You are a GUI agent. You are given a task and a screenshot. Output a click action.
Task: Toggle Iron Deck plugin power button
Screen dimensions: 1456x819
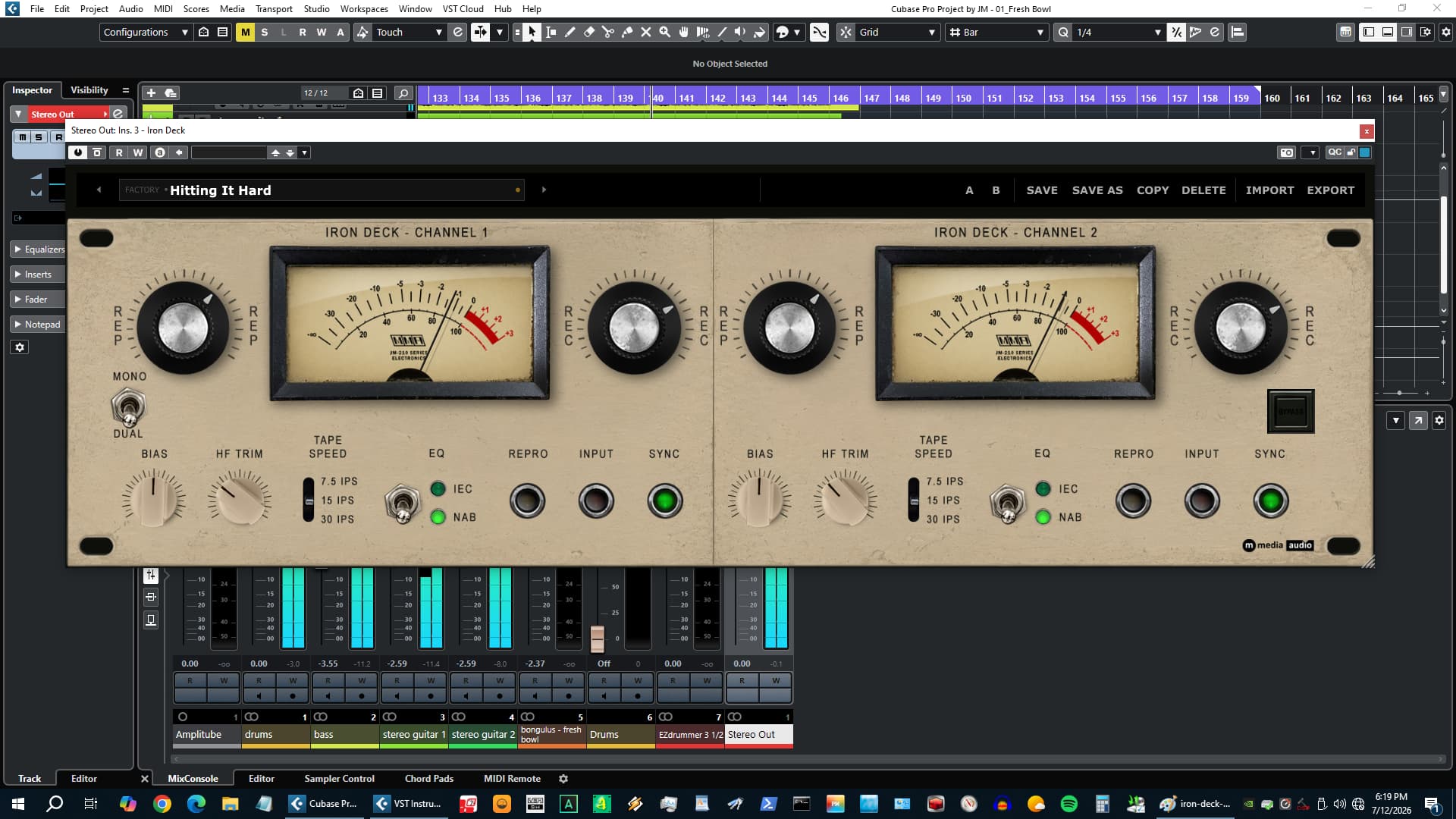click(77, 152)
